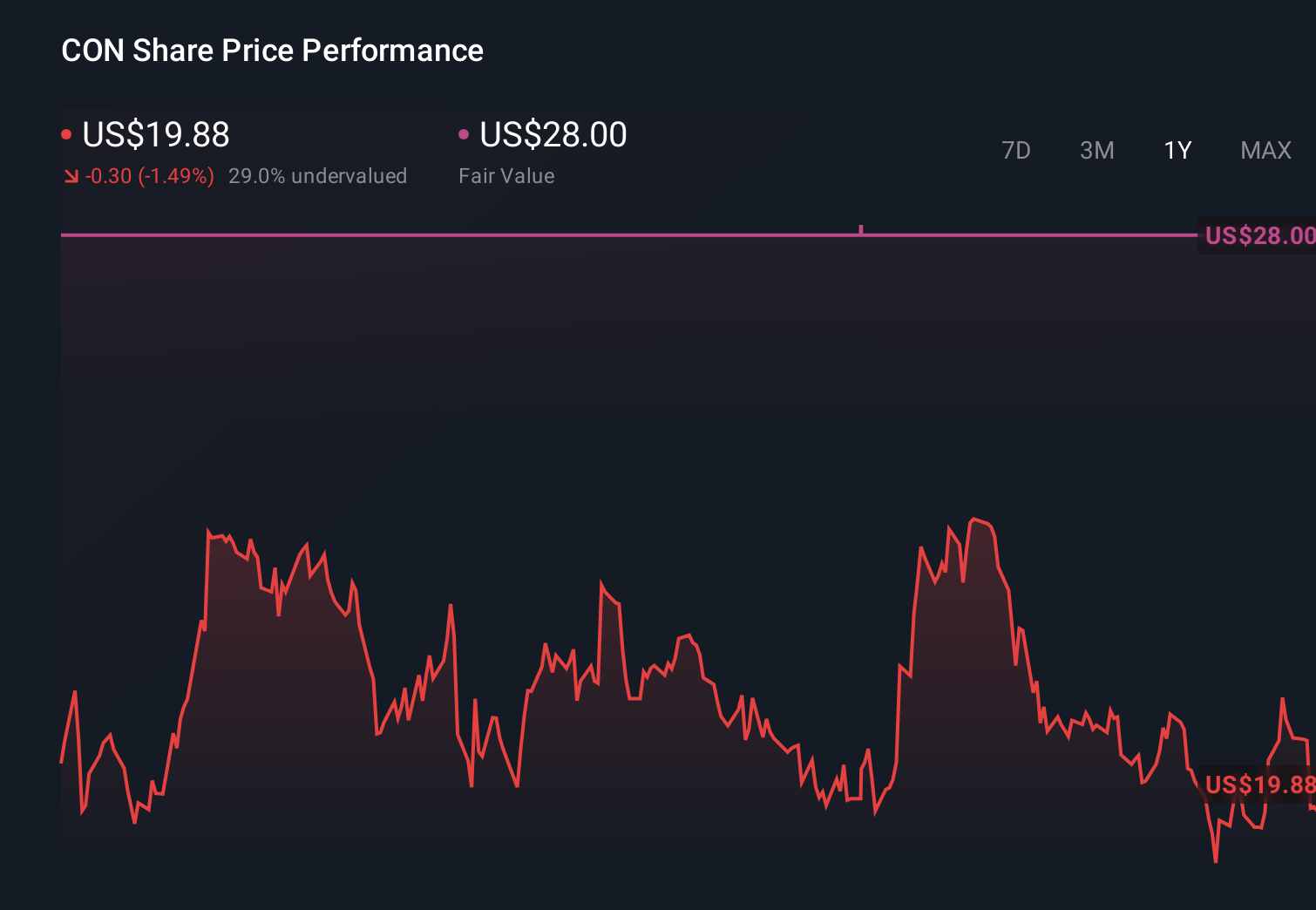
Task: Click the pink dot beside Fair Value price
Action: coord(465,134)
